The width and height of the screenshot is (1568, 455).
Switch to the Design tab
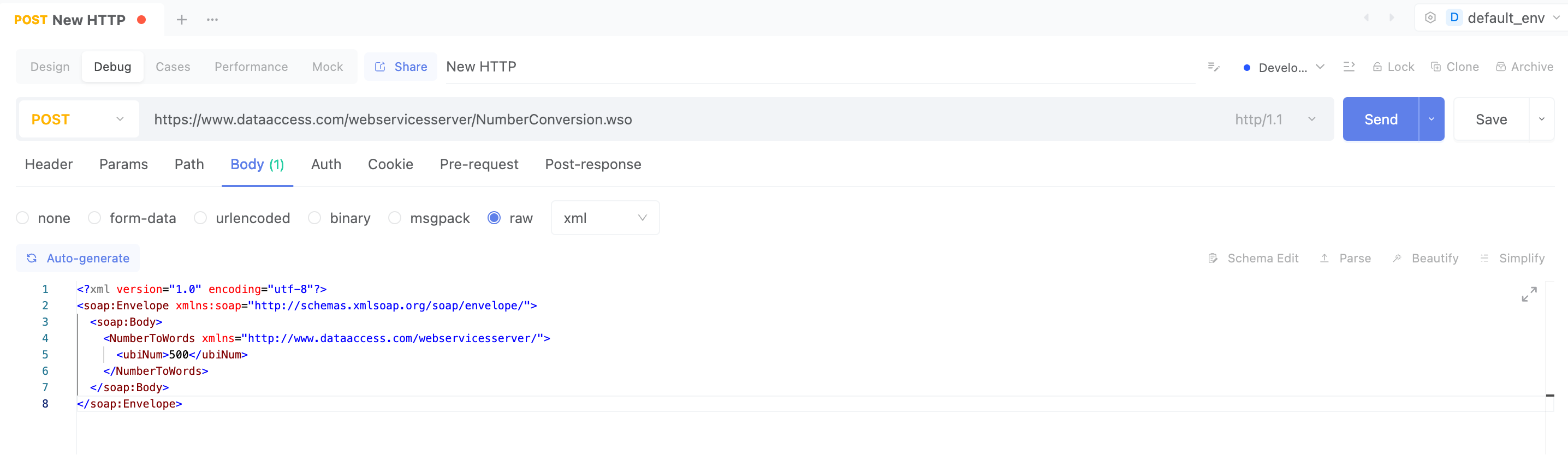tap(50, 67)
